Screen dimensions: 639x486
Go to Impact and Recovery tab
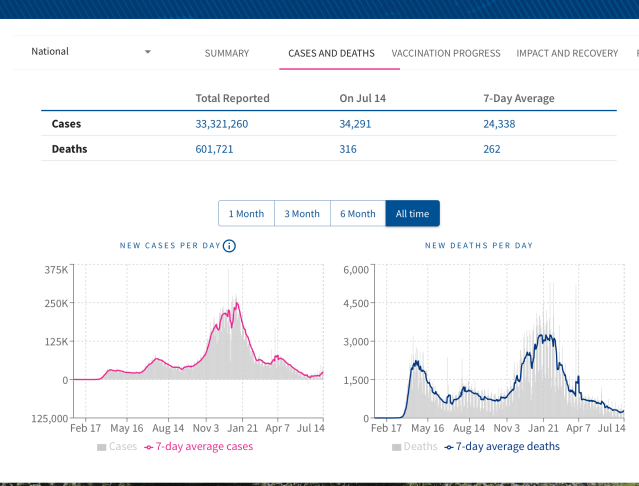(x=566, y=53)
